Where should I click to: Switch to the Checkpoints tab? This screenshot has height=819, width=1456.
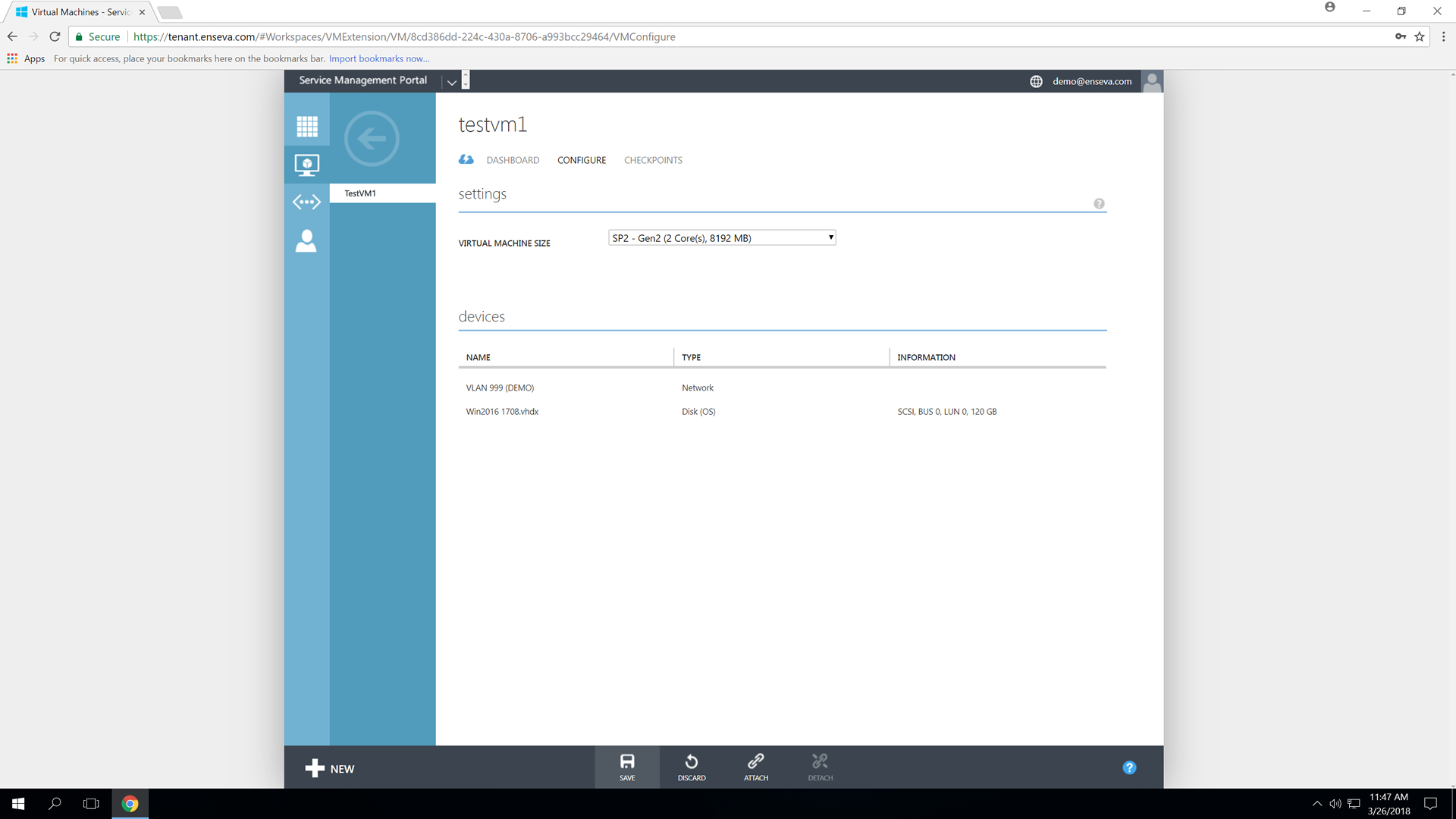[x=653, y=160]
